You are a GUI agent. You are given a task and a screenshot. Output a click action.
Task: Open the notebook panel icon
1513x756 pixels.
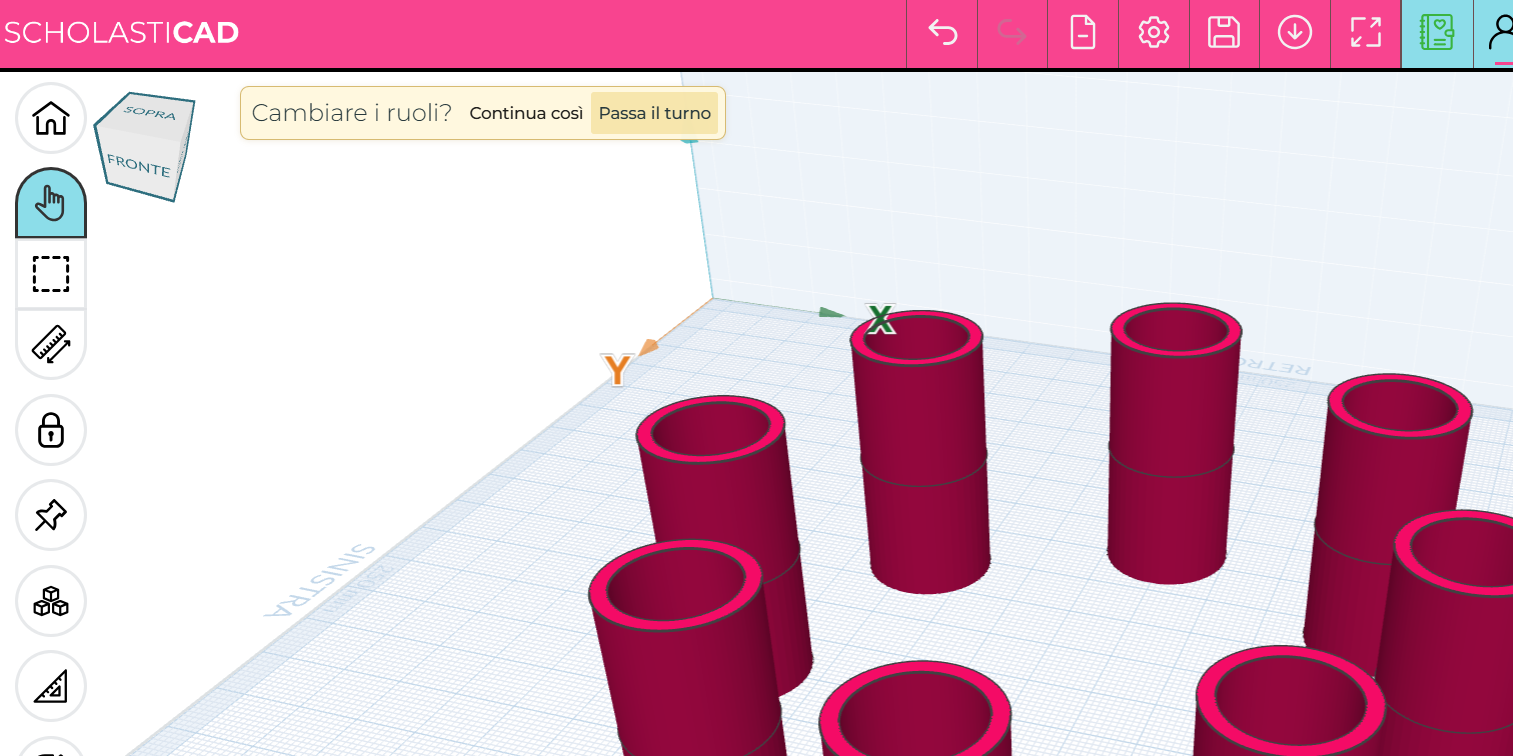tap(1437, 33)
